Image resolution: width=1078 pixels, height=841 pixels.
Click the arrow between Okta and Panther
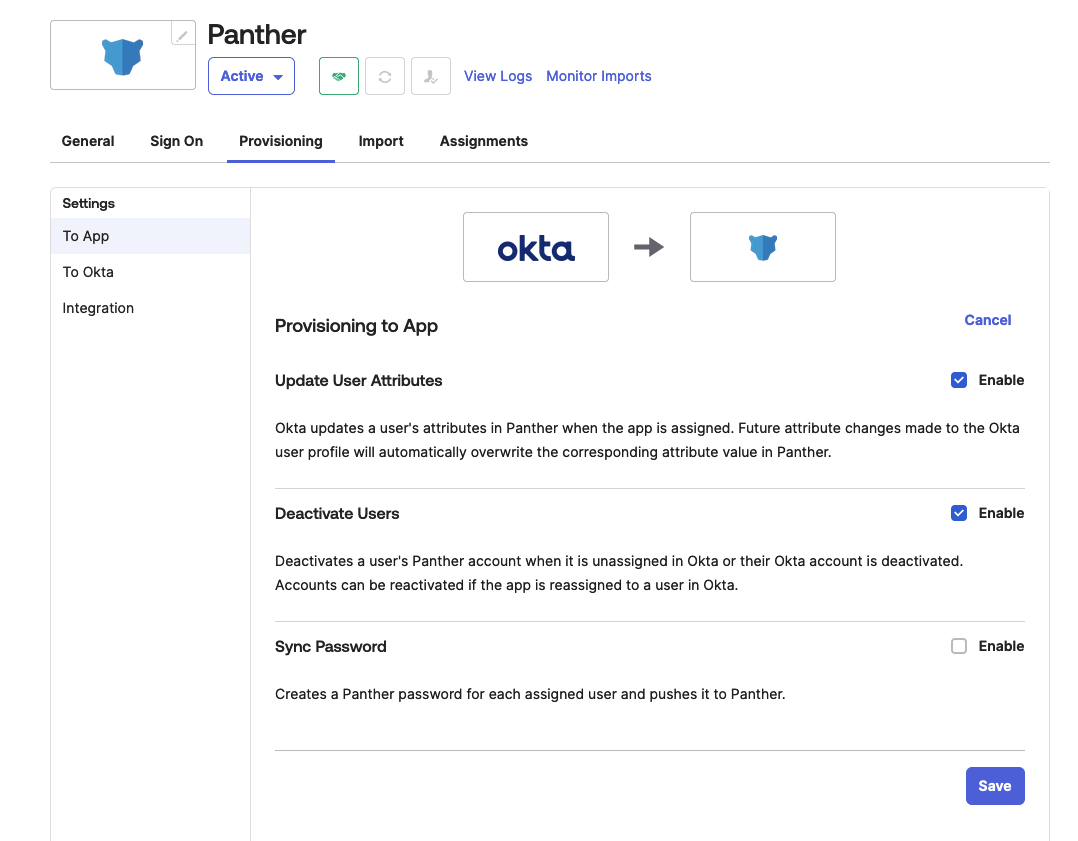pyautogui.click(x=648, y=247)
